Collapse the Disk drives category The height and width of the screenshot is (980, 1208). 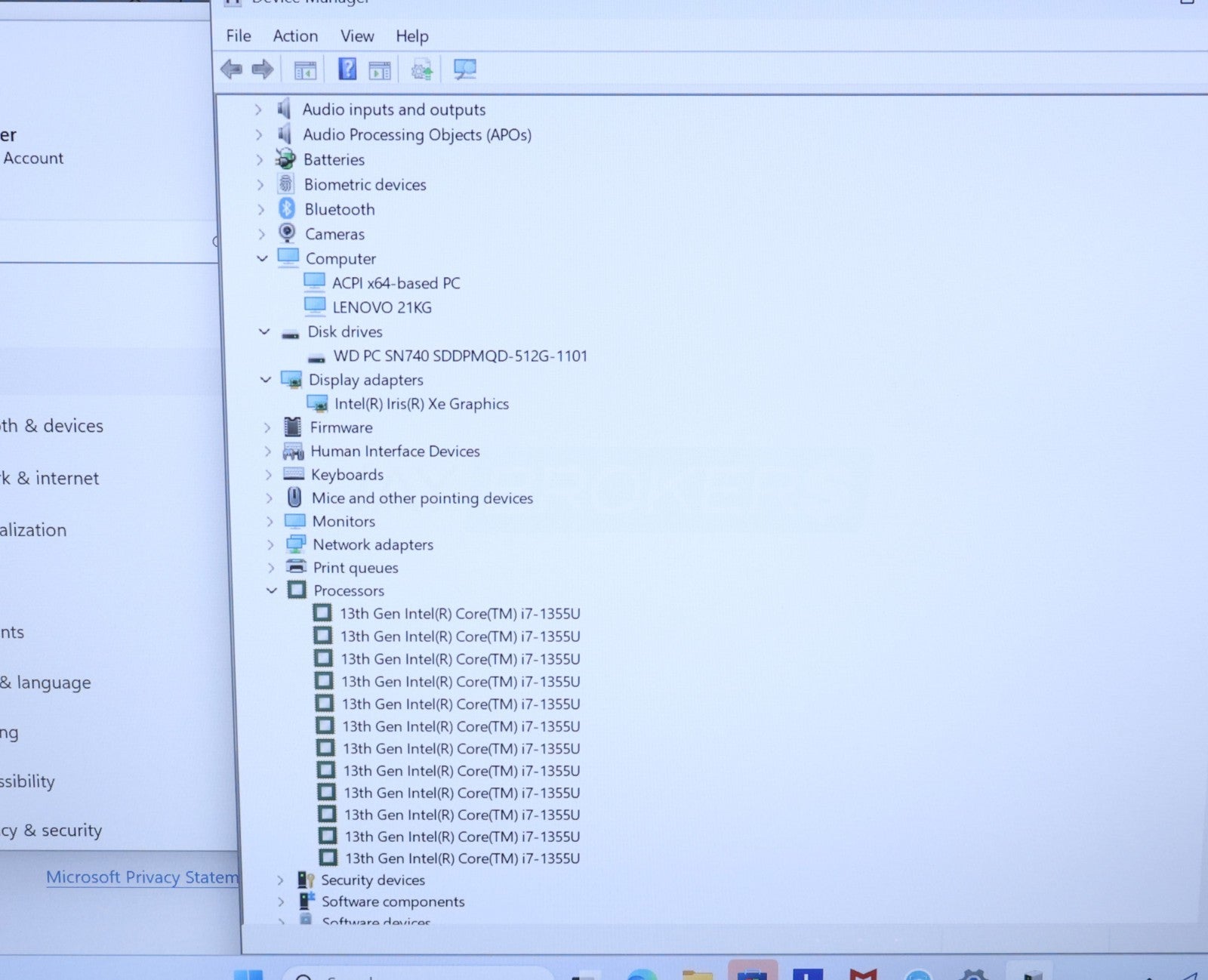tap(264, 331)
